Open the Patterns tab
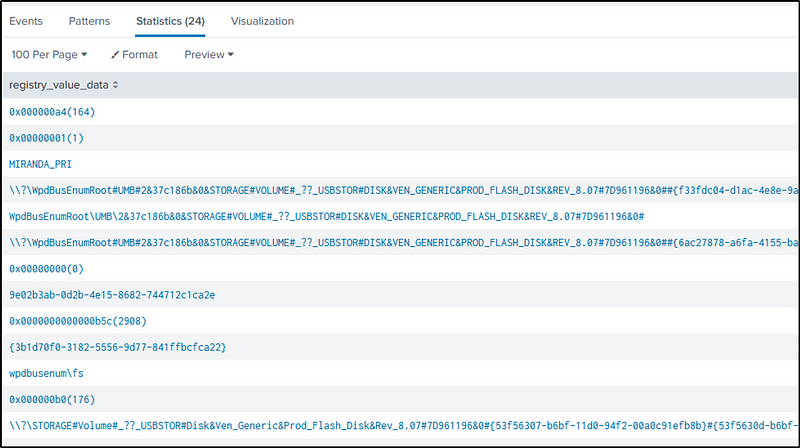This screenshot has width=800, height=448. [89, 20]
